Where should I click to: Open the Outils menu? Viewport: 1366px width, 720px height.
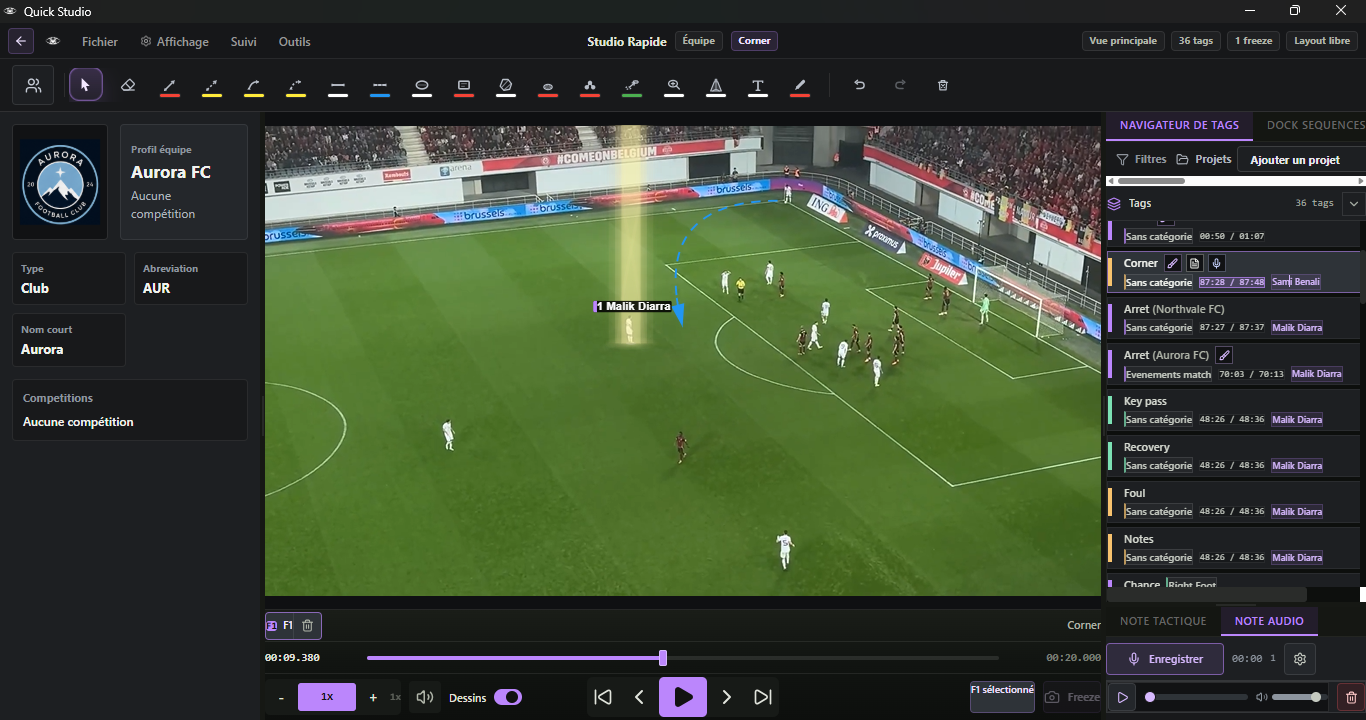[x=295, y=42]
